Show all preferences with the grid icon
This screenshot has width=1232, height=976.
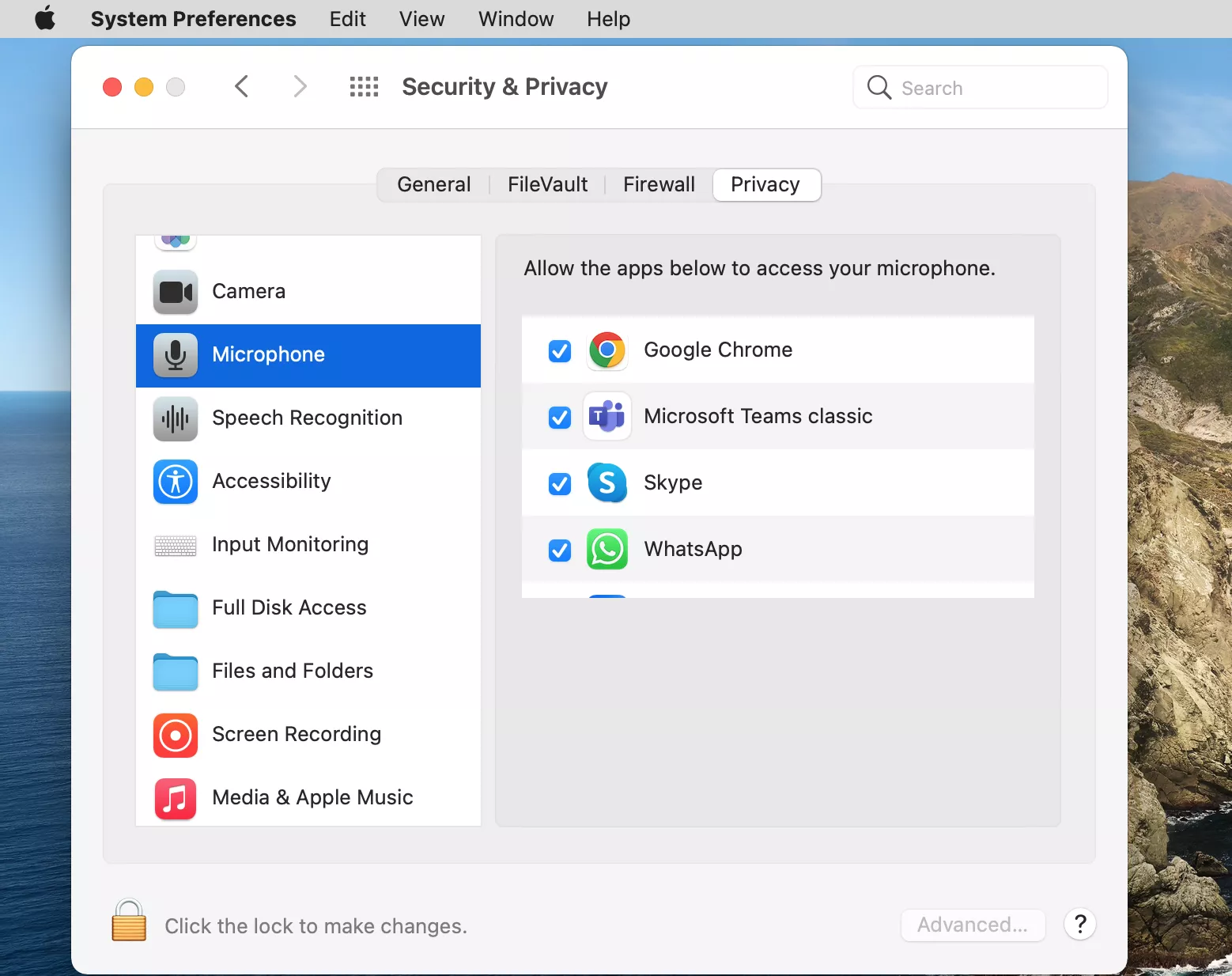coord(364,86)
